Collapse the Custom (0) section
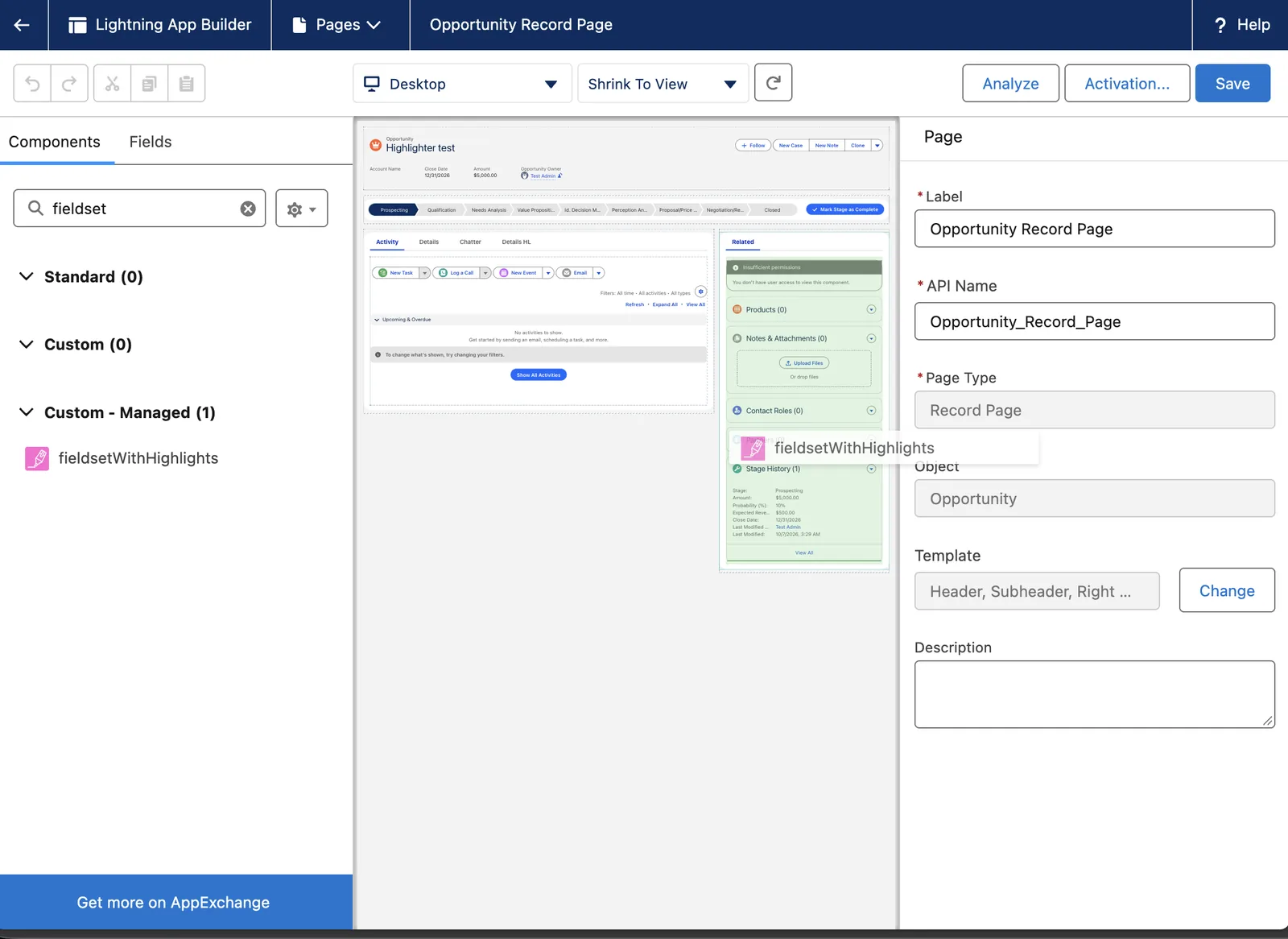This screenshot has height=939, width=1288. [27, 344]
